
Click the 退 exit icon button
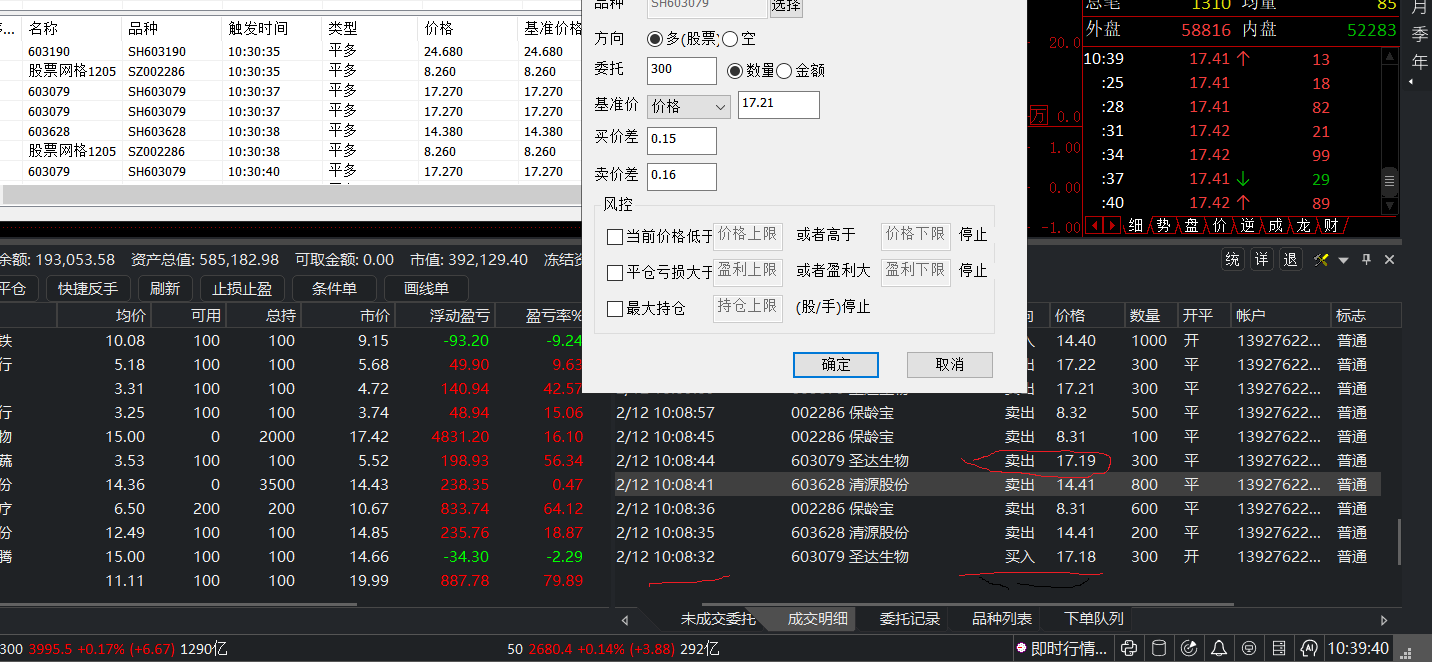coord(1291,260)
